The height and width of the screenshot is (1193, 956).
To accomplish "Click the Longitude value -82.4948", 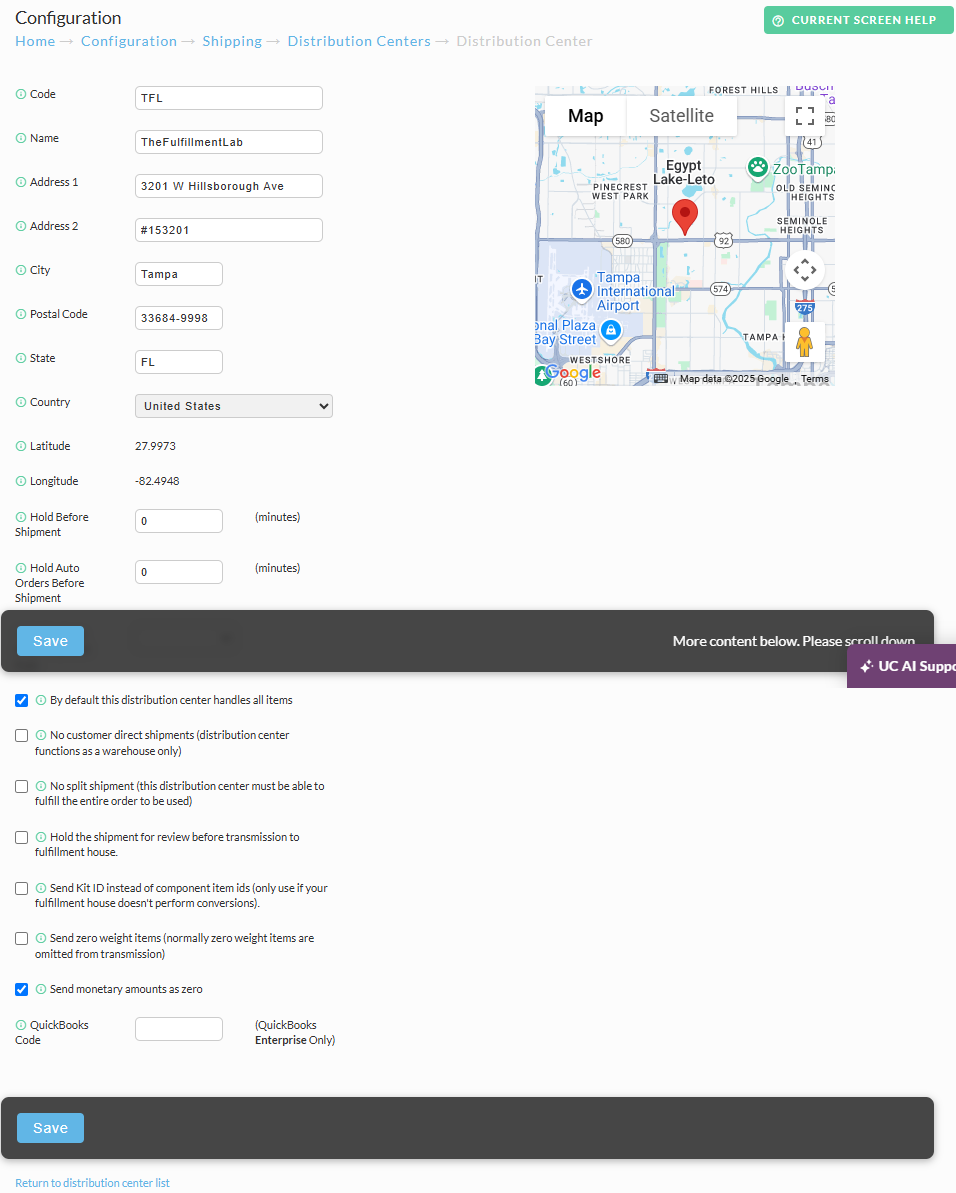I will coord(157,482).
